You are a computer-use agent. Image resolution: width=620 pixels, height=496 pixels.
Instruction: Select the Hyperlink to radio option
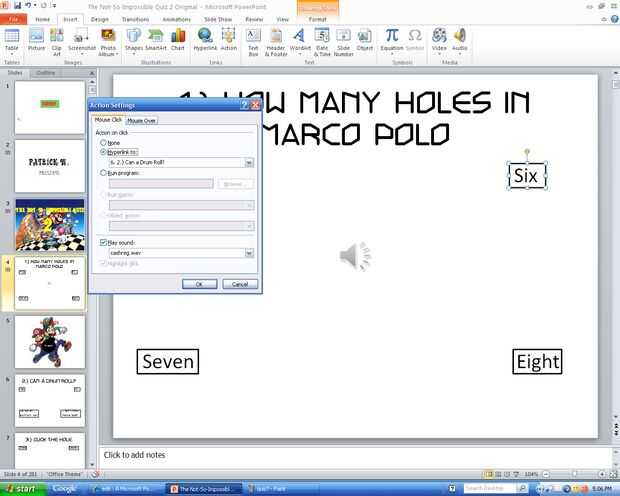(x=104, y=152)
